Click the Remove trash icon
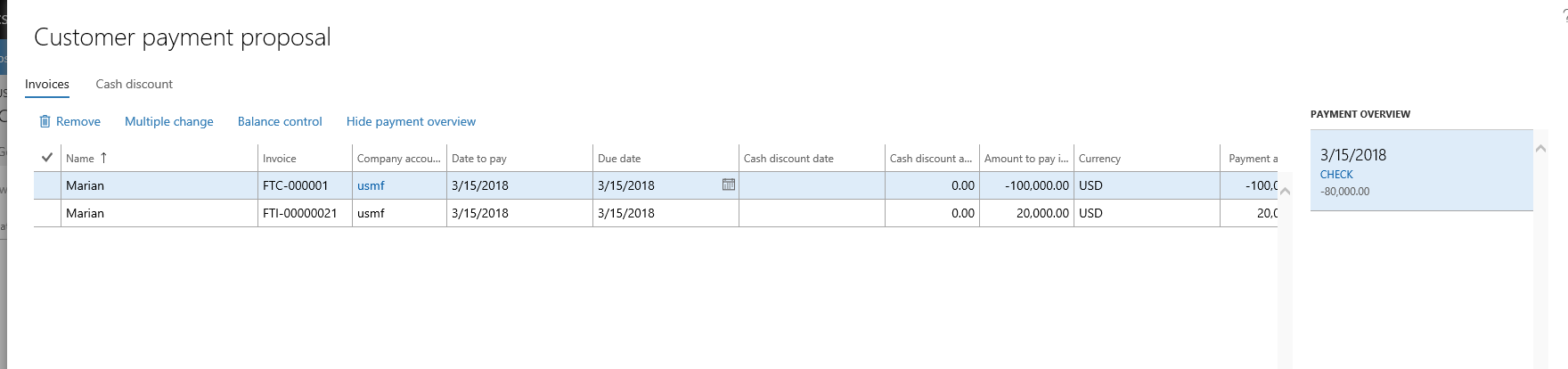The height and width of the screenshot is (369, 1568). [x=45, y=122]
